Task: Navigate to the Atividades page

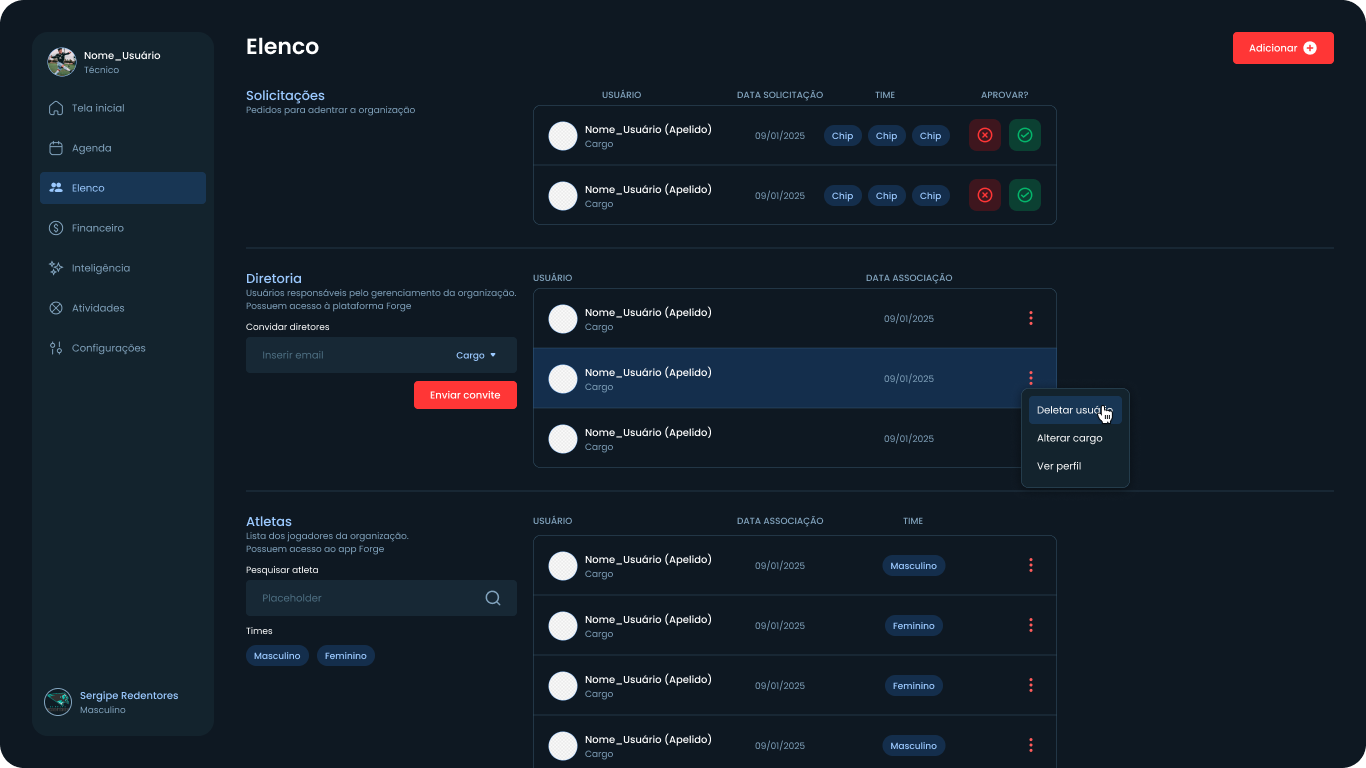Action: click(97, 308)
